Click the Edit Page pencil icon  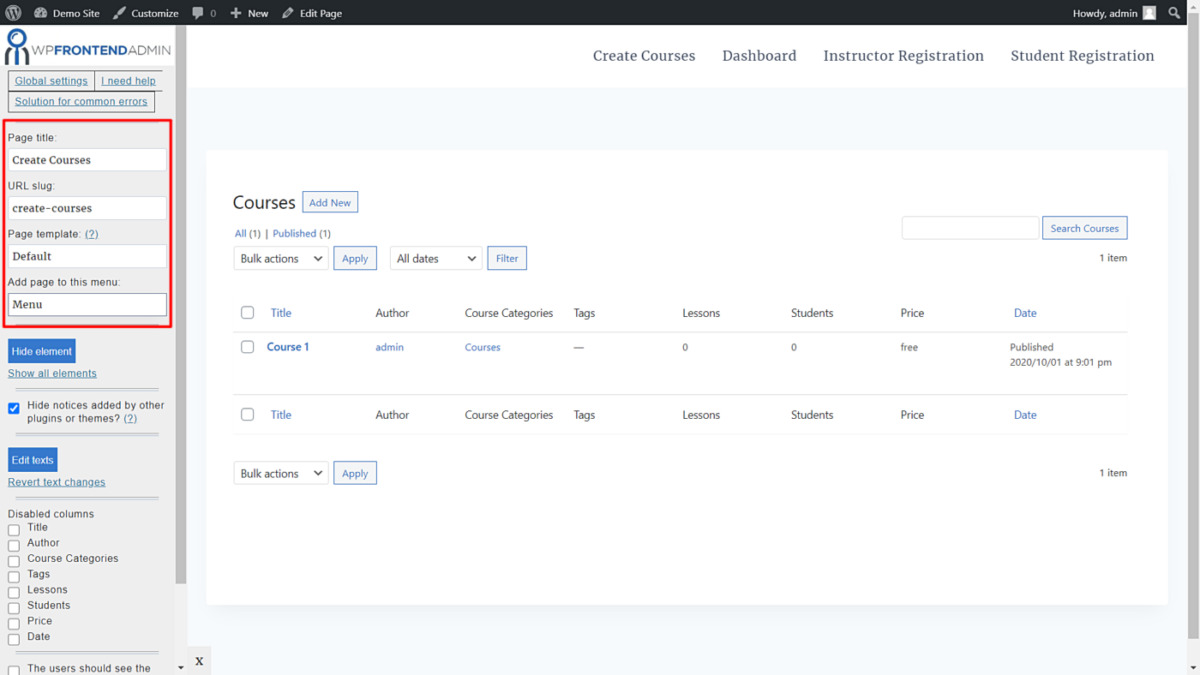[x=288, y=13]
